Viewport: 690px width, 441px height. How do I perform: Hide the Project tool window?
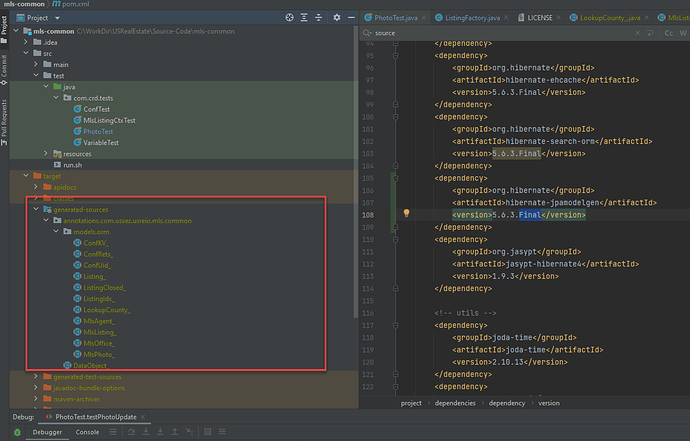pos(351,18)
